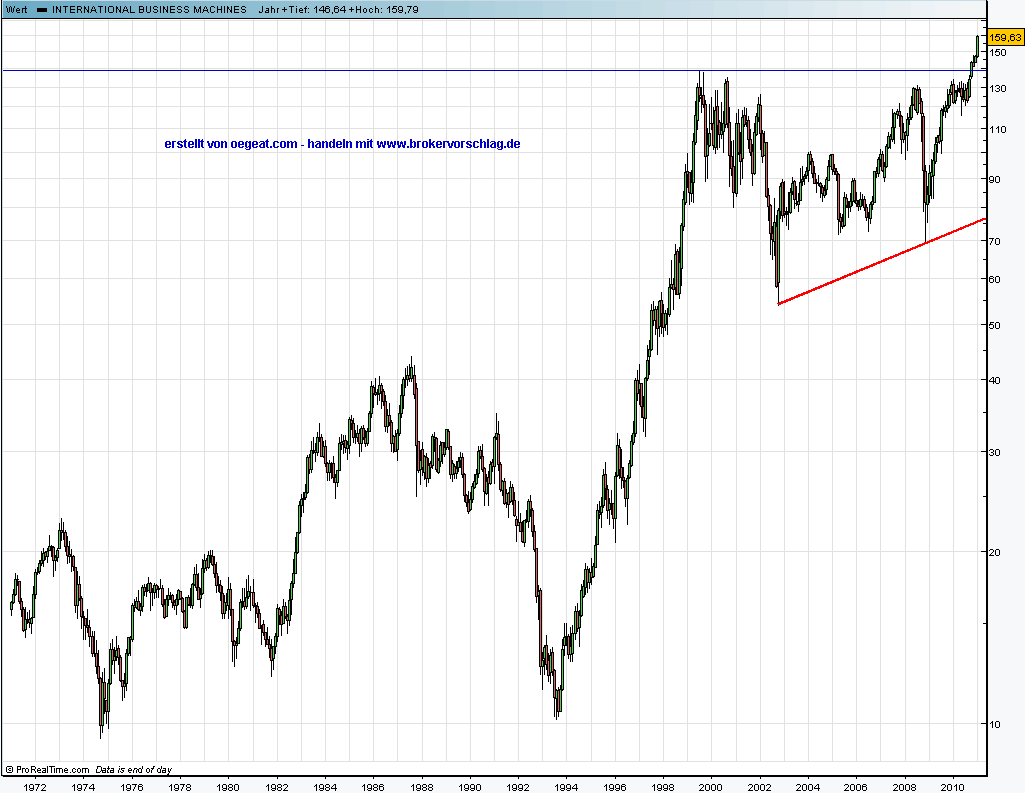Click the 10 price axis label
The height and width of the screenshot is (793, 1025).
995,724
